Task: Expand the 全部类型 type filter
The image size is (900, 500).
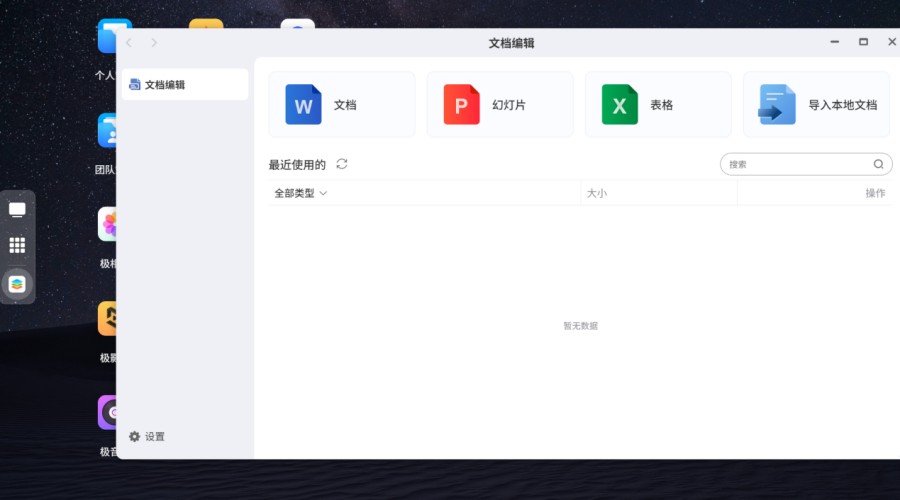Action: tap(300, 193)
